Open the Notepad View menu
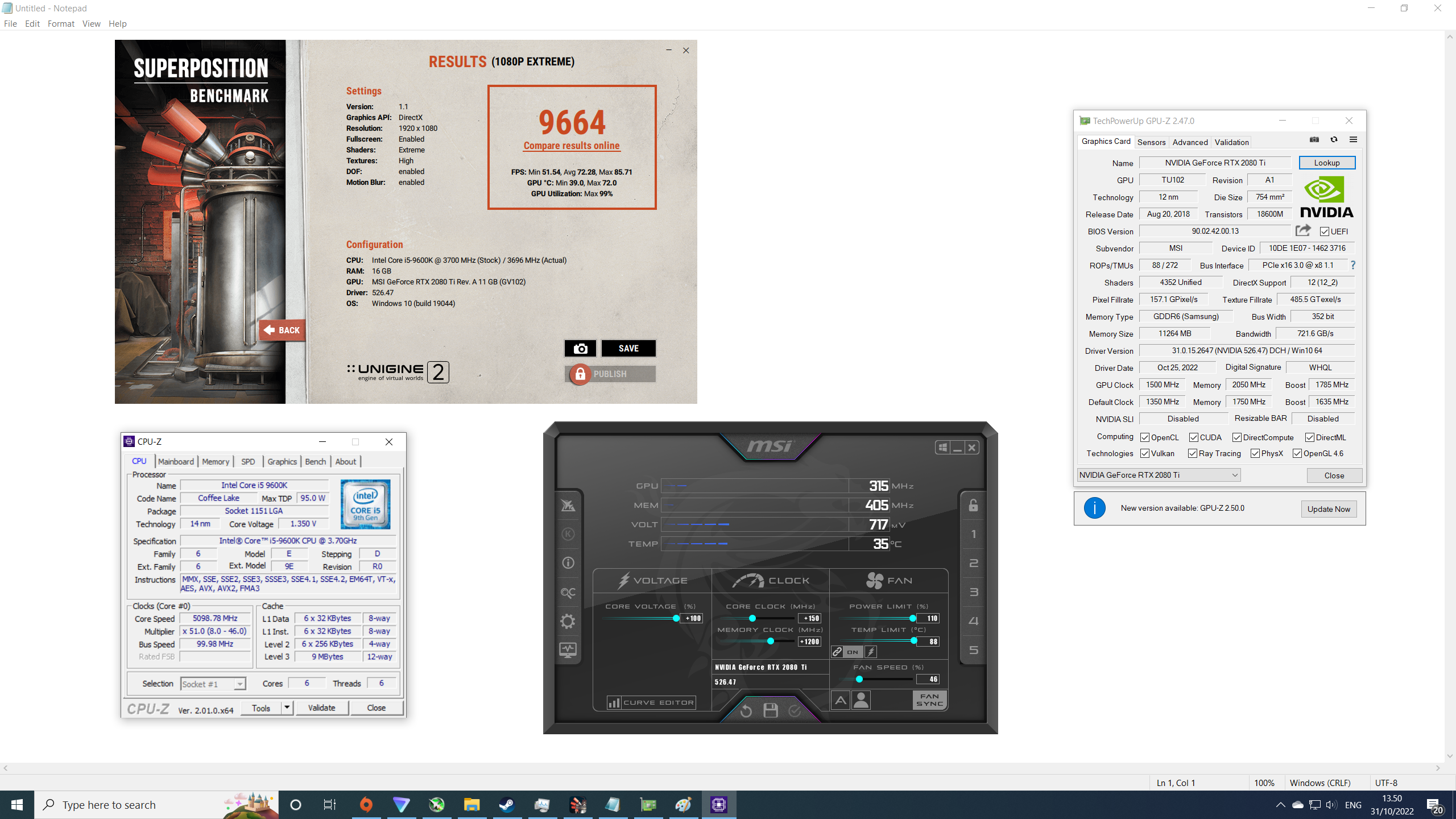 91,23
